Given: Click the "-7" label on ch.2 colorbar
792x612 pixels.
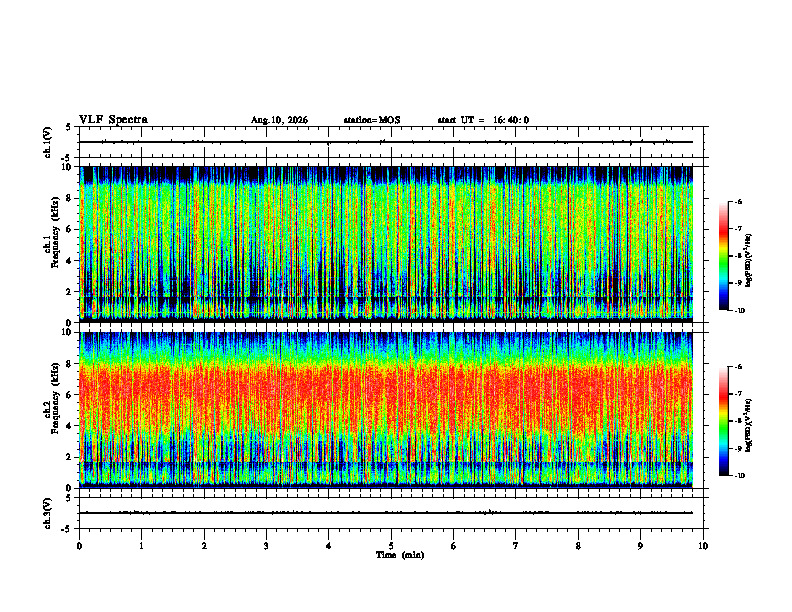Looking at the screenshot, I should coord(738,393).
